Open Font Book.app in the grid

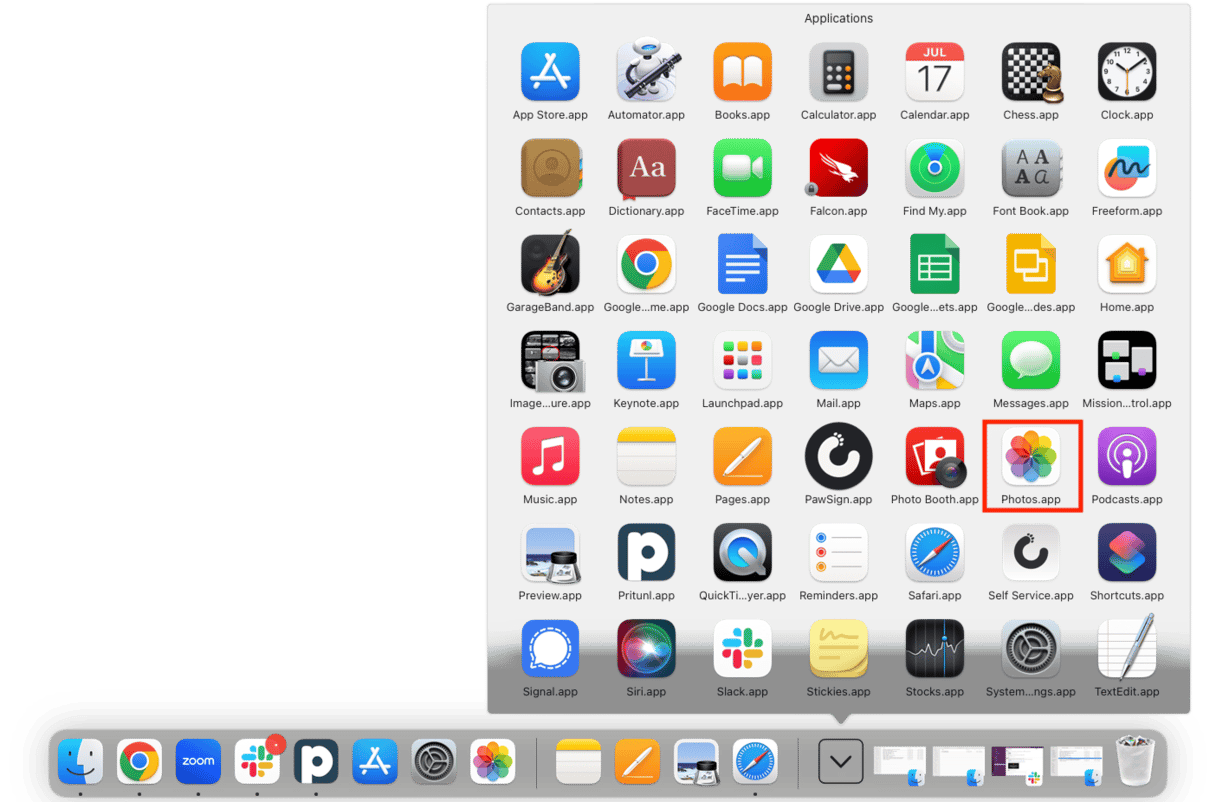point(1031,168)
